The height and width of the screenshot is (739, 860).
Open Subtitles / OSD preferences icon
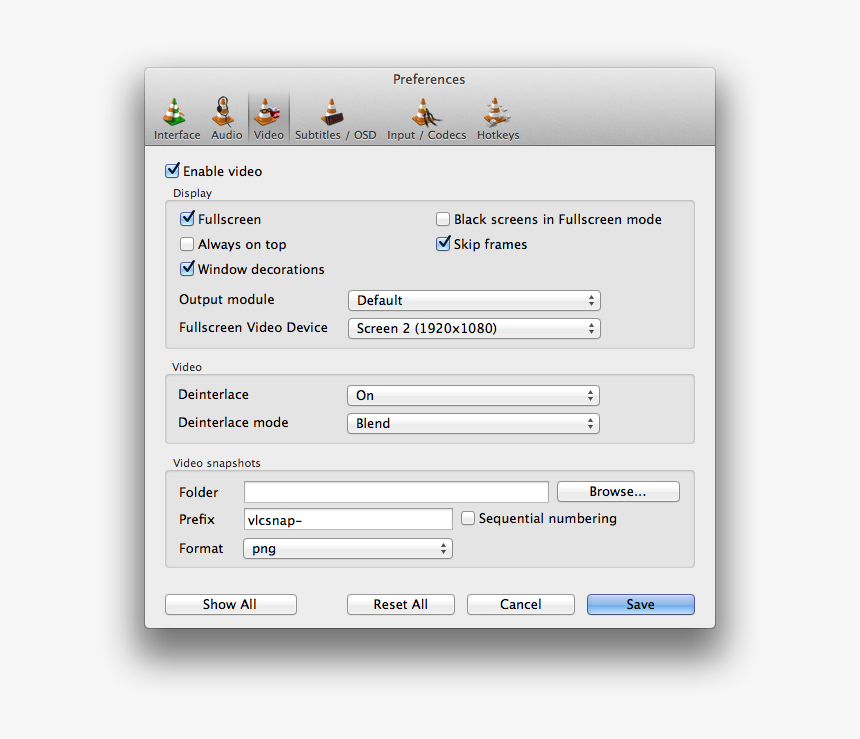point(334,113)
